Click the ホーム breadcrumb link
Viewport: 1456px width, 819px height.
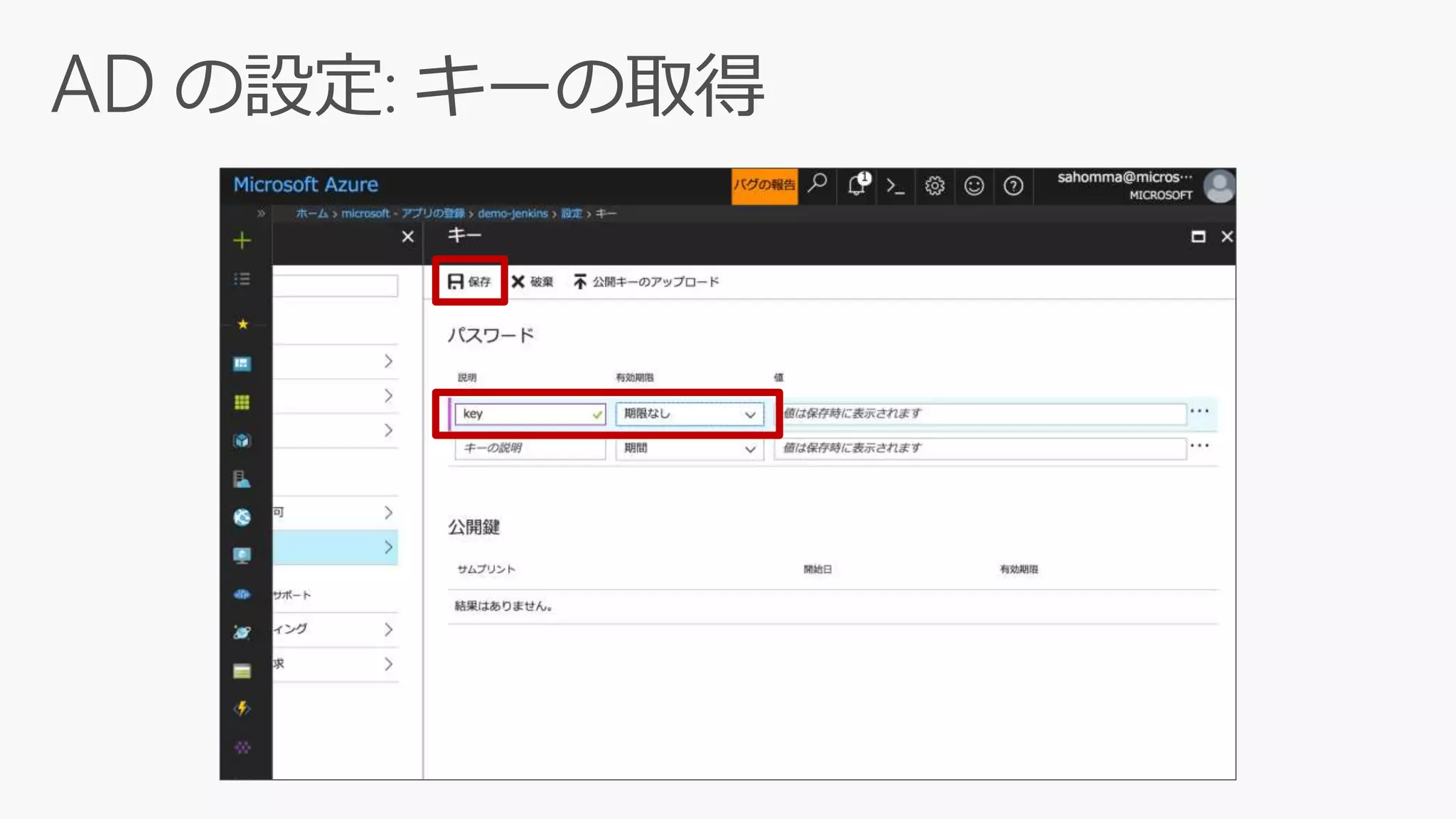coord(311,213)
